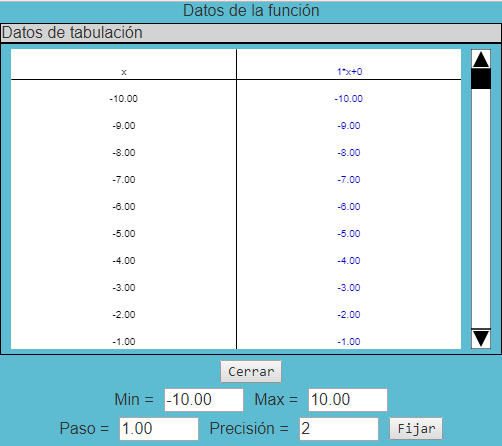This screenshot has width=502, height=446.
Task: Select x value -10.00 in black column
Action: (x=124, y=99)
